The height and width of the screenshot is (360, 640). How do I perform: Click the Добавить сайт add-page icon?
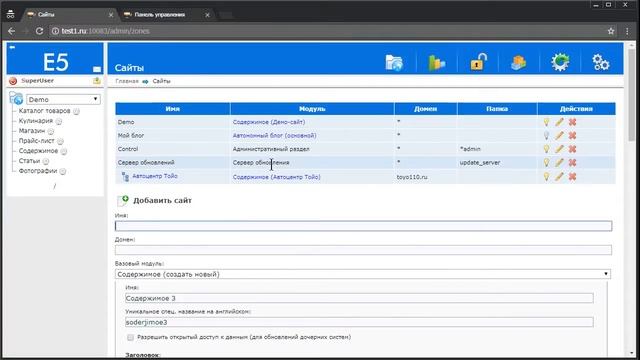click(x=123, y=200)
